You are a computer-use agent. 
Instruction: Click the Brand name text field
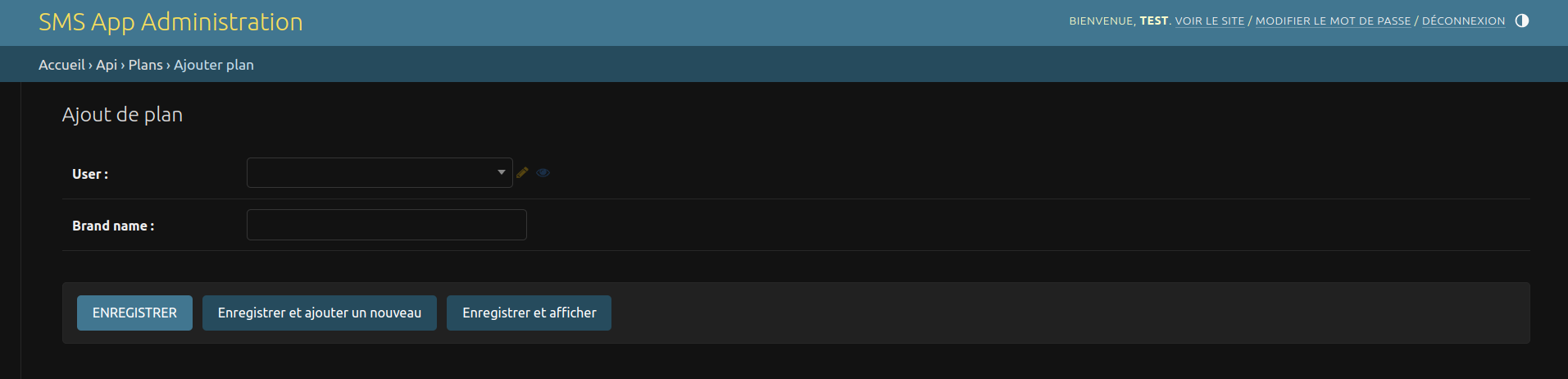[386, 225]
